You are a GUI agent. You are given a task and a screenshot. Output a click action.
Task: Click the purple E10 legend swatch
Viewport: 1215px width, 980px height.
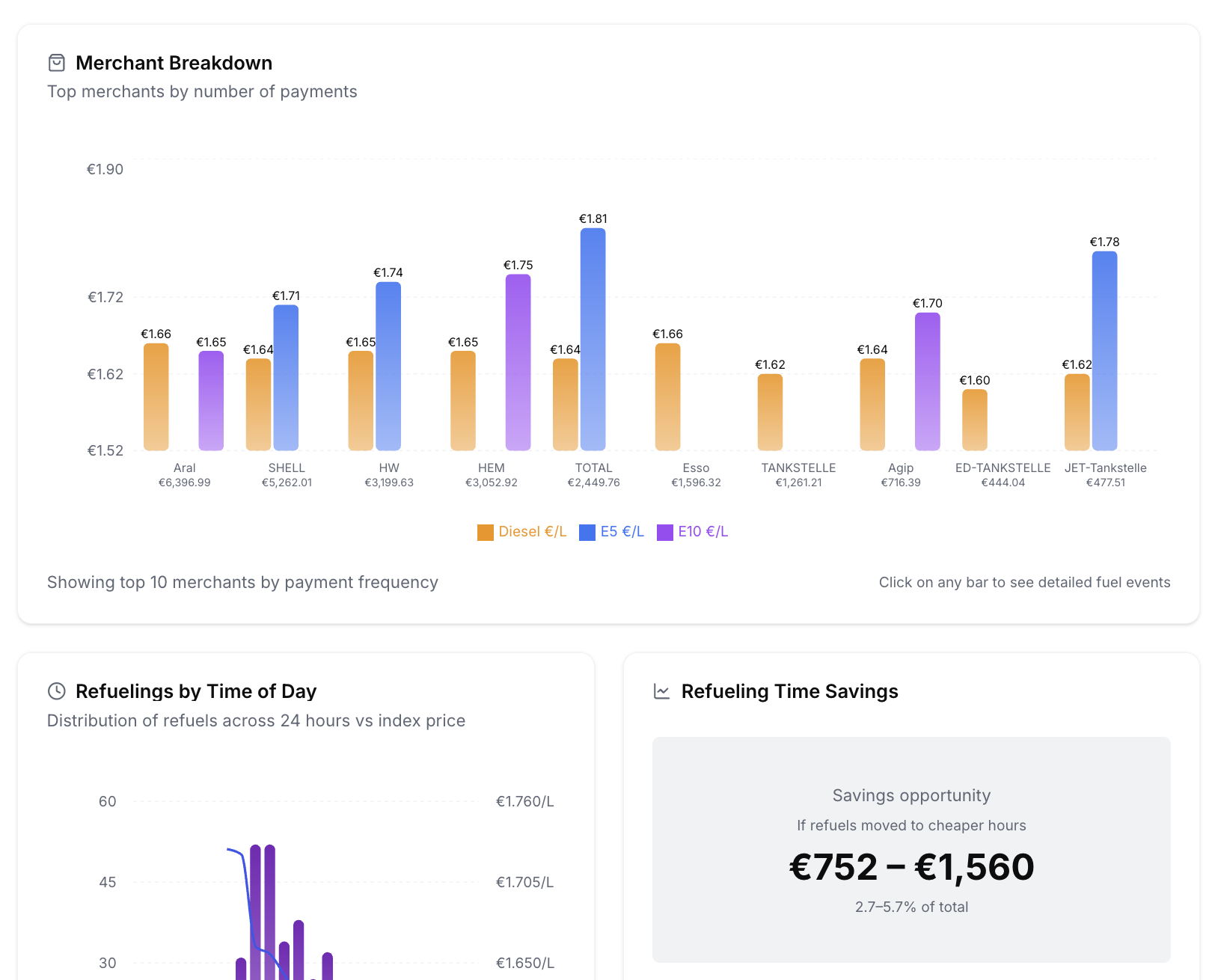coord(665,533)
